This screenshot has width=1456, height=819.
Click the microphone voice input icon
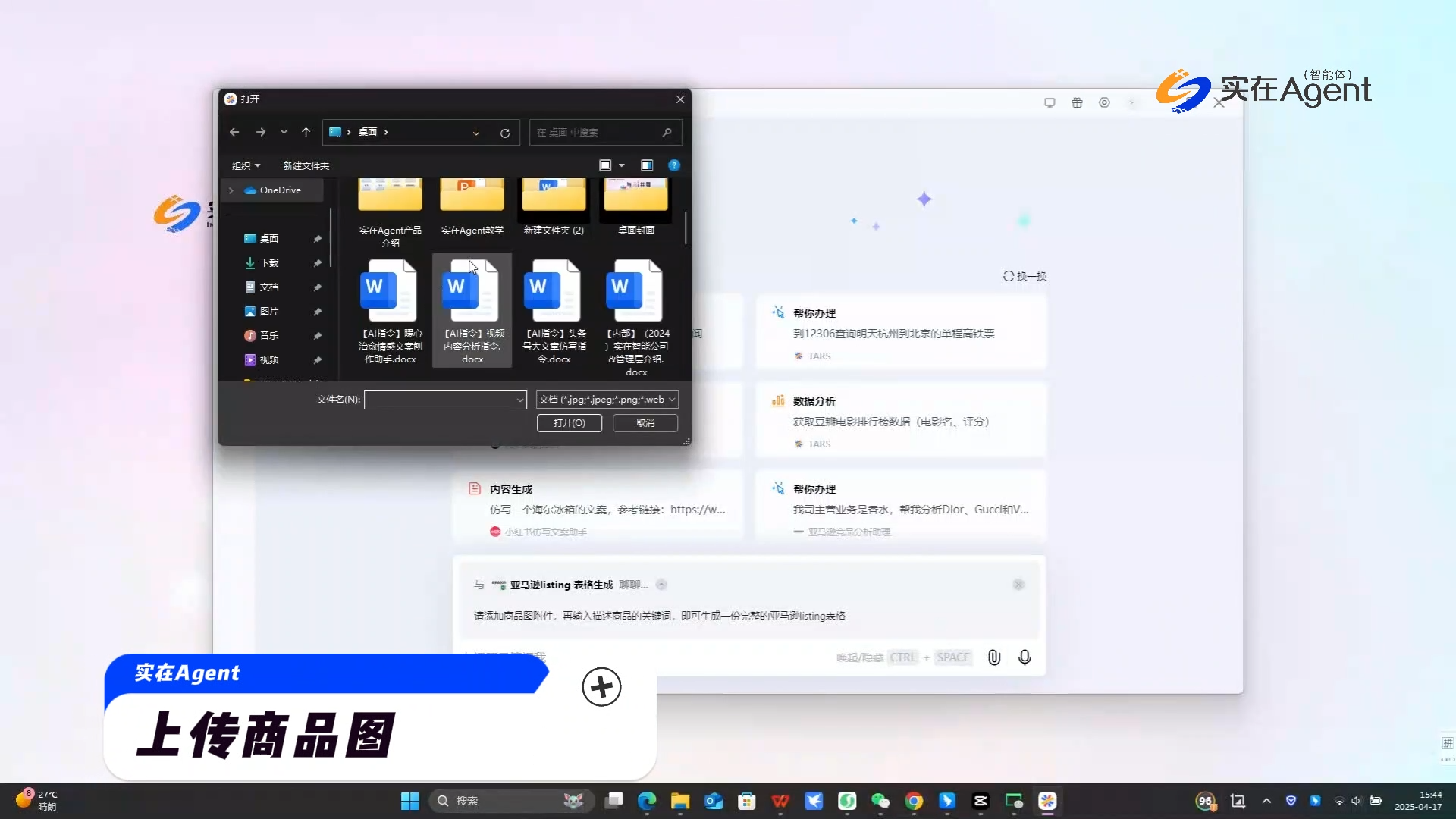point(1025,657)
